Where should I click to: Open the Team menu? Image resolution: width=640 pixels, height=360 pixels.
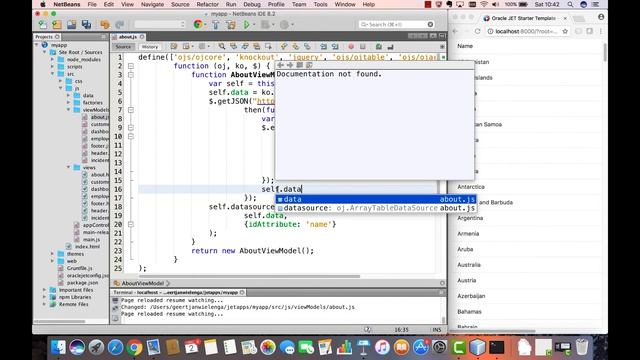pos(299,4)
